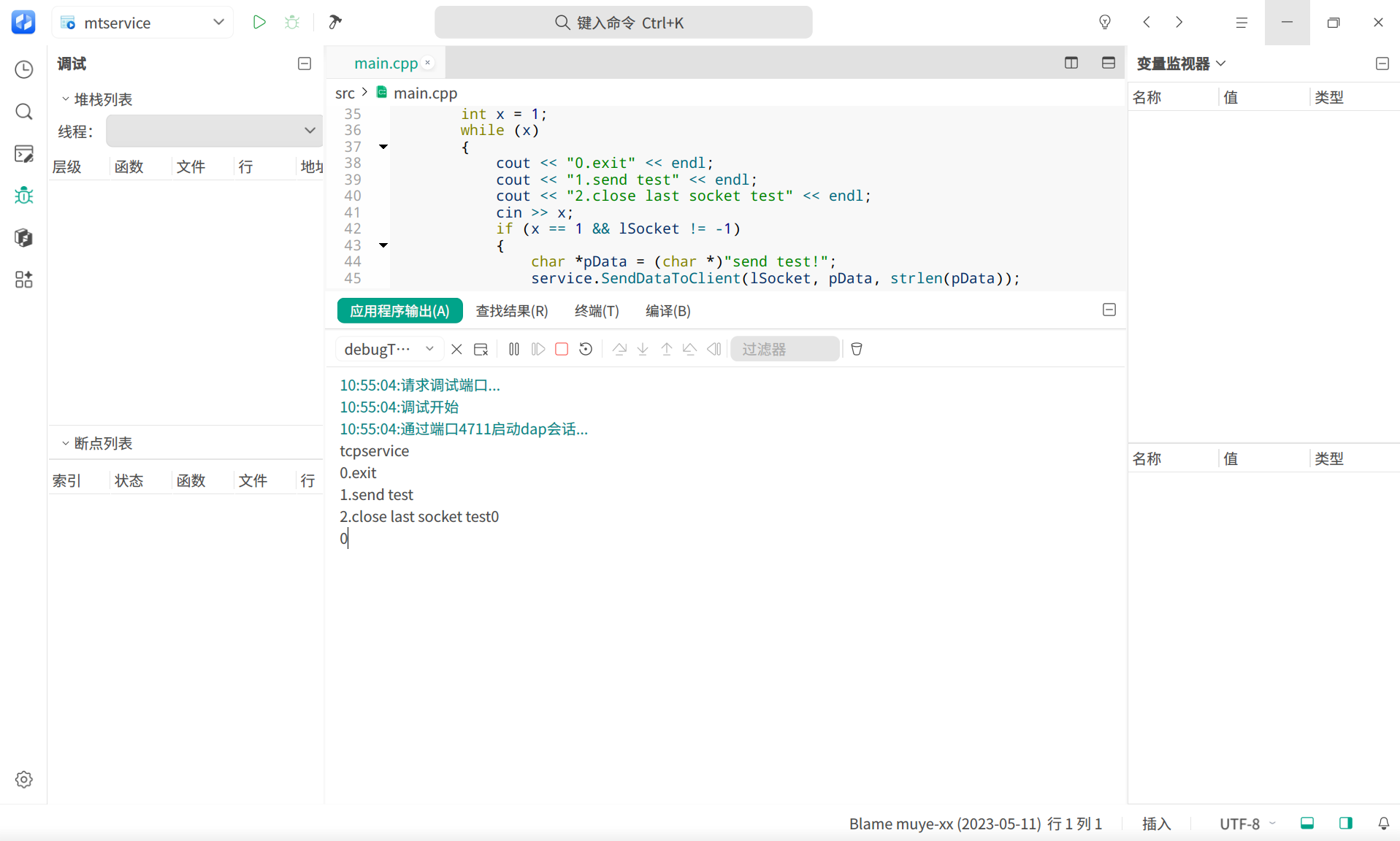Switch to 终端(T) tab
Image resolution: width=1400 pixels, height=841 pixels.
coord(597,310)
